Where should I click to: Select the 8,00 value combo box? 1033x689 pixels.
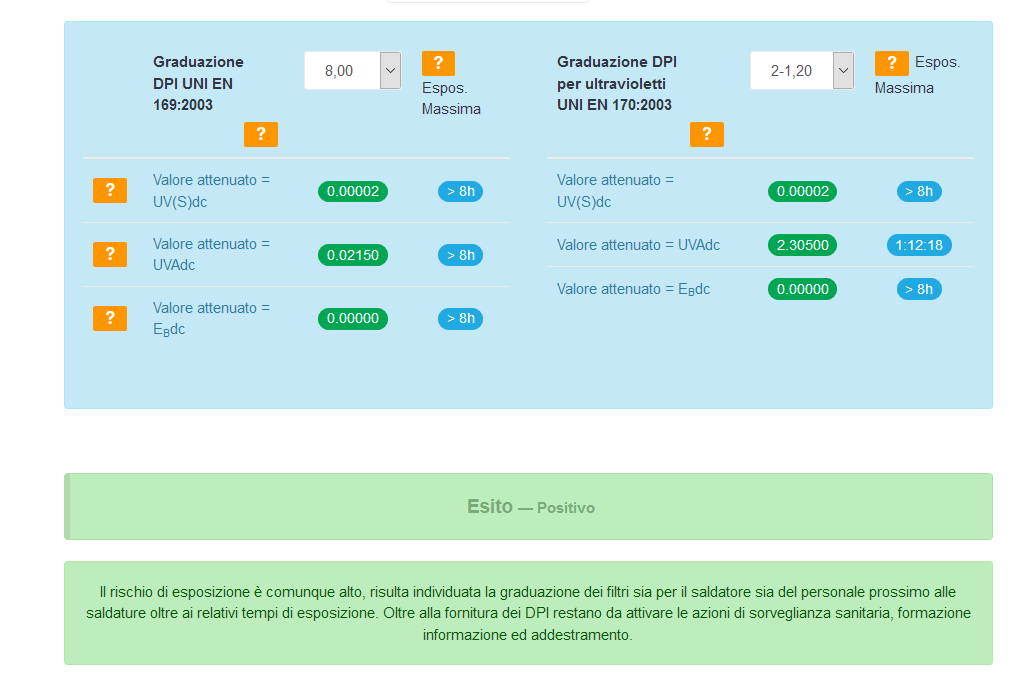352,70
